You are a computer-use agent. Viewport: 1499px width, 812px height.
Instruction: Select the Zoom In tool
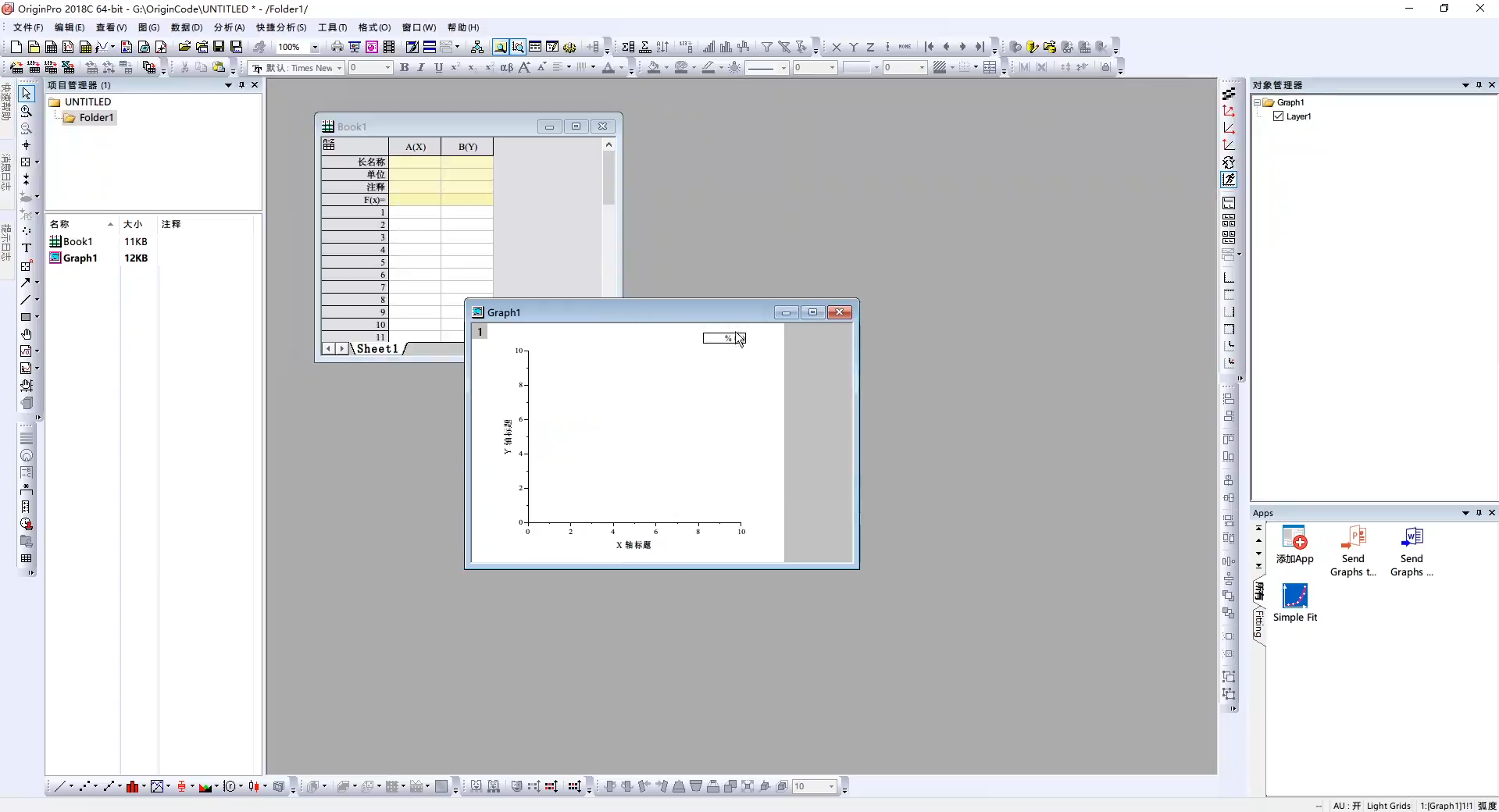pos(26,111)
